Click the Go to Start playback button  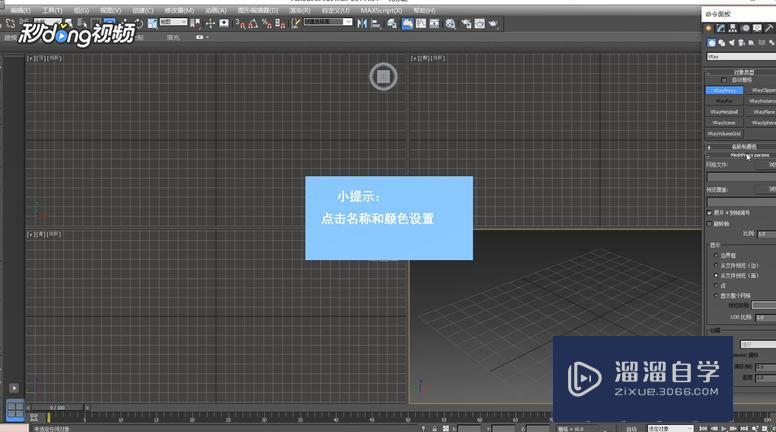click(703, 429)
